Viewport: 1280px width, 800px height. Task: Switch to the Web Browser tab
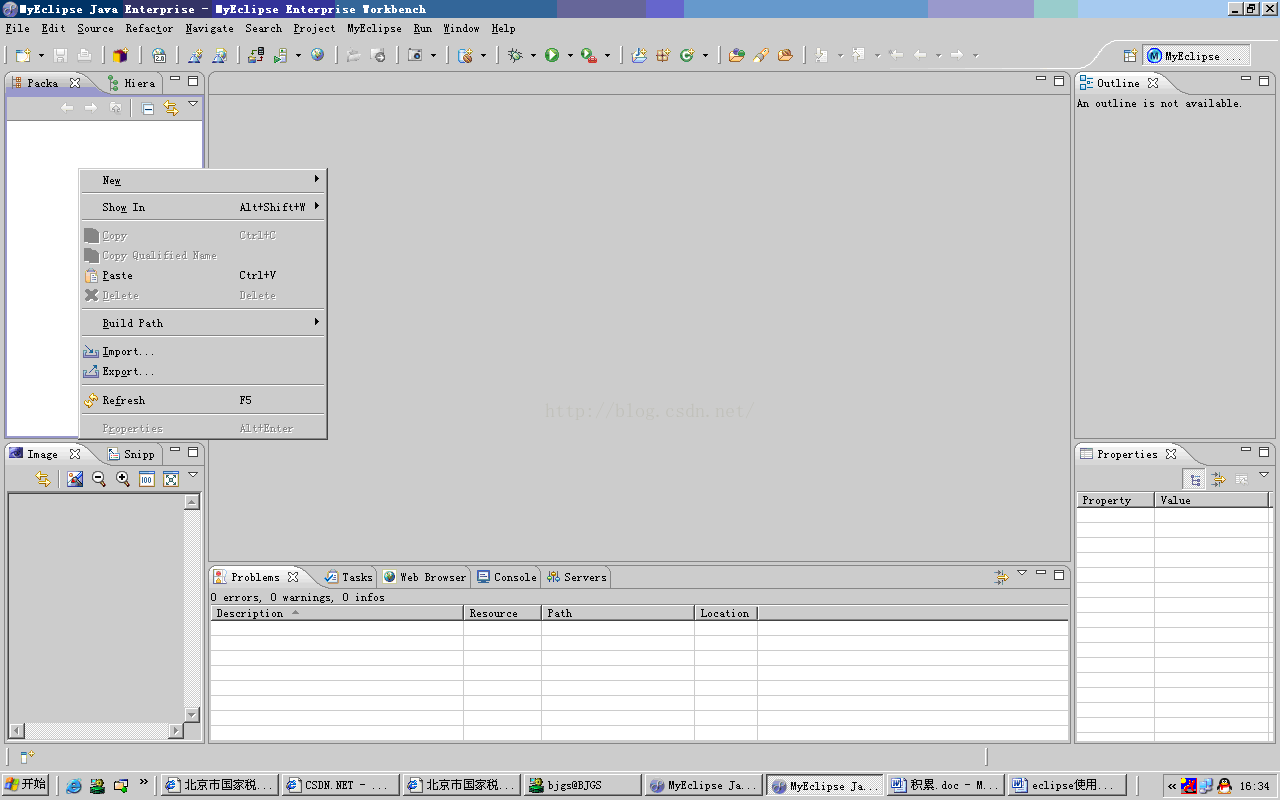[x=425, y=577]
